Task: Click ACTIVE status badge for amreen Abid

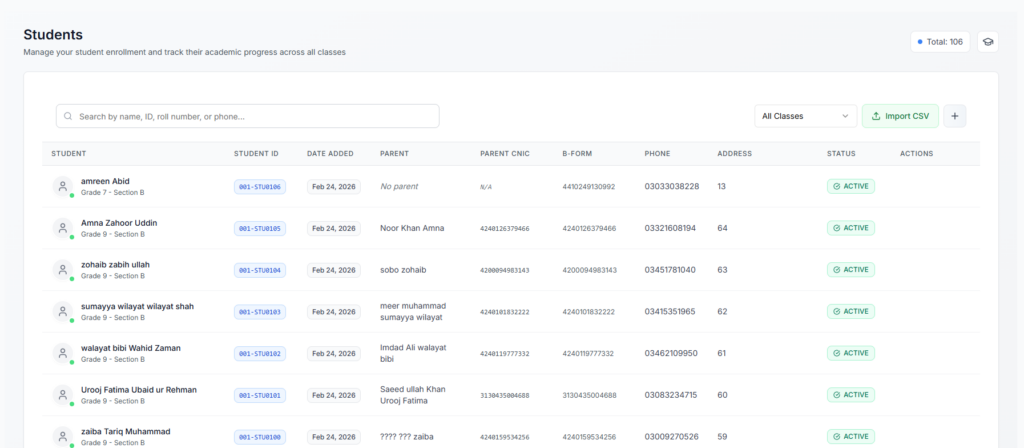Action: [x=851, y=186]
